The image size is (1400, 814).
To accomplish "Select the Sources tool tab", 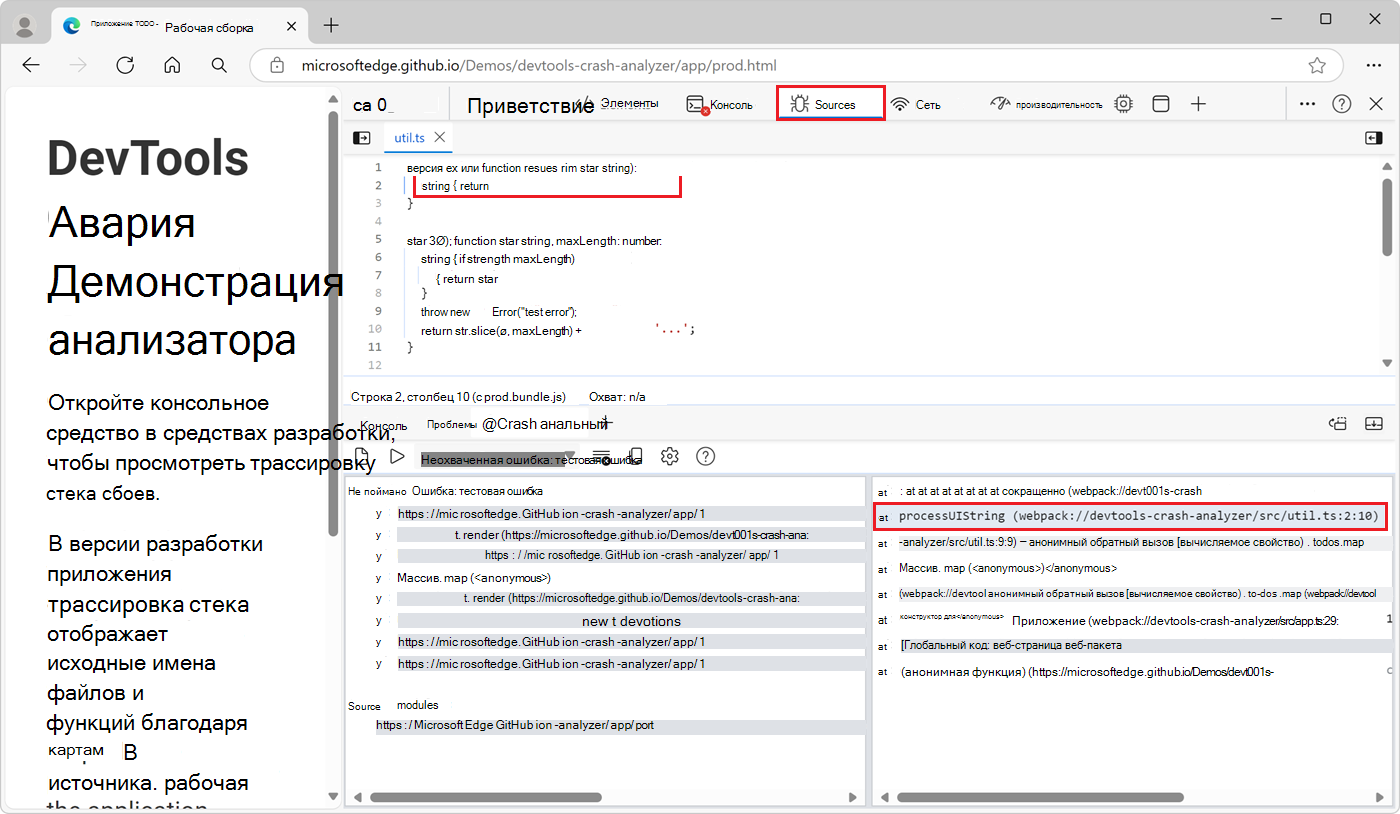I will coord(830,104).
